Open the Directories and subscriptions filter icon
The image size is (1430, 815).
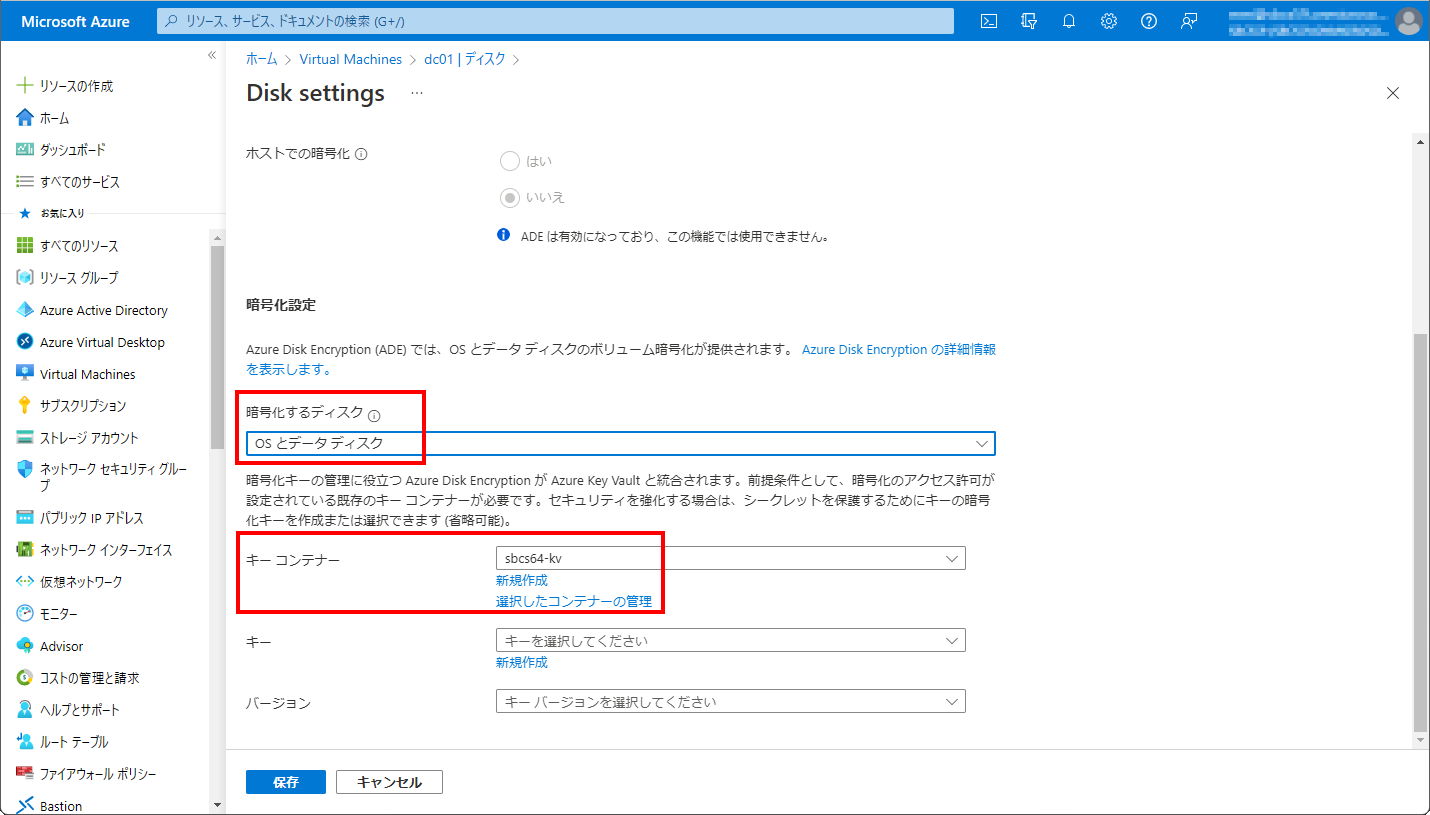[x=1028, y=21]
